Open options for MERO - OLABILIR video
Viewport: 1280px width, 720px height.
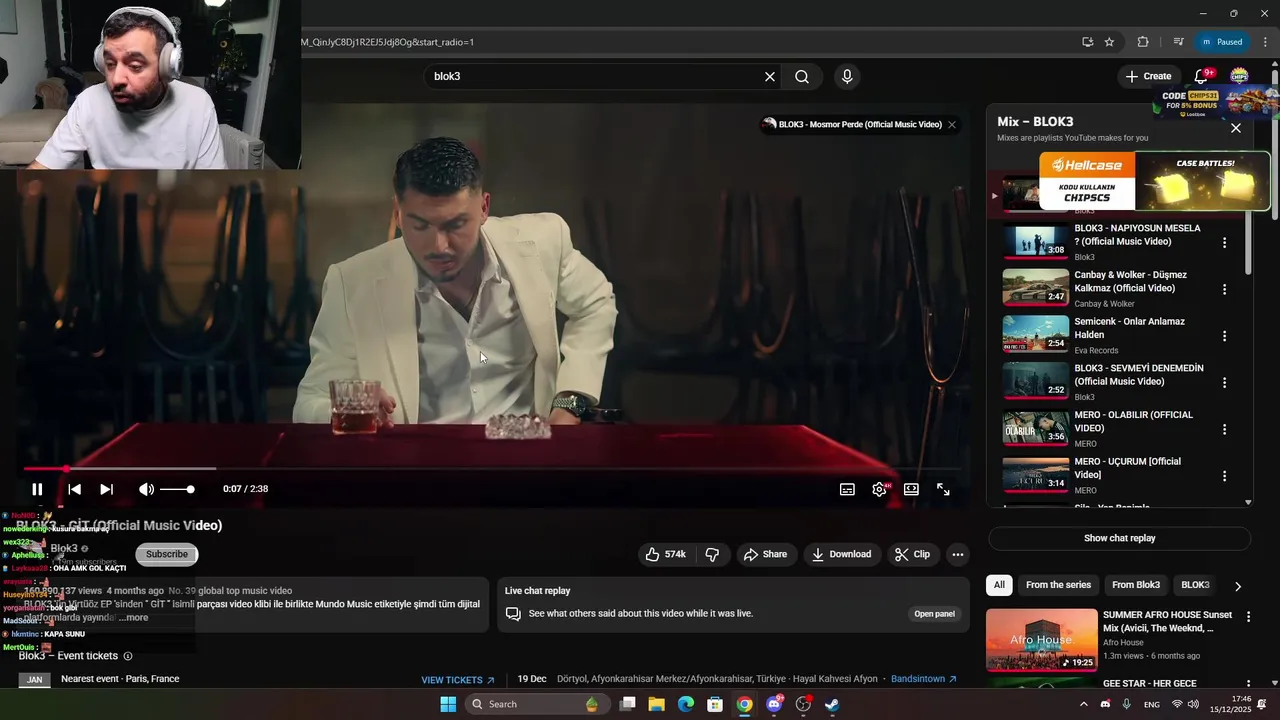(x=1224, y=429)
